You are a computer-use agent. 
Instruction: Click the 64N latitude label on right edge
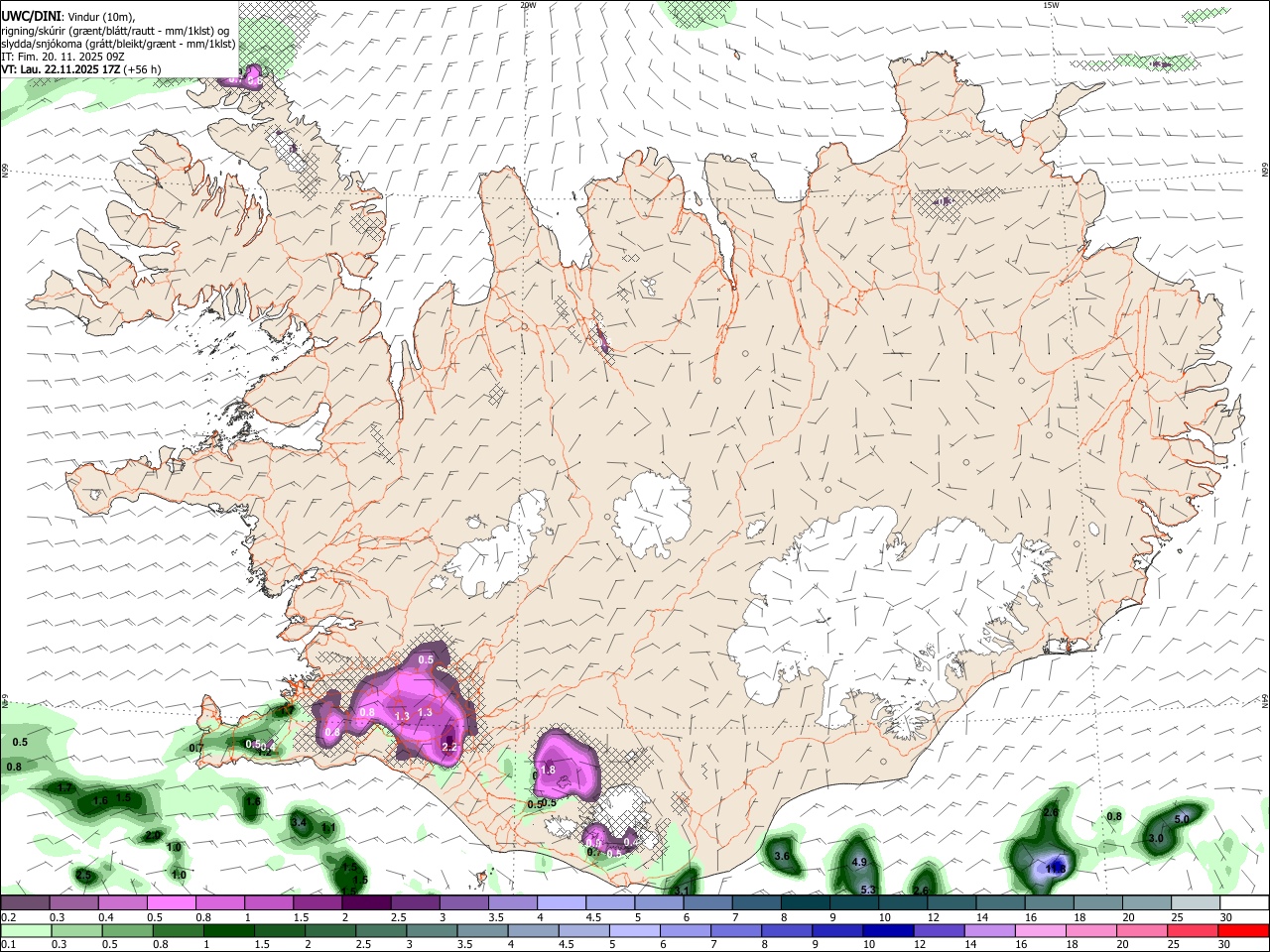[x=1265, y=701]
